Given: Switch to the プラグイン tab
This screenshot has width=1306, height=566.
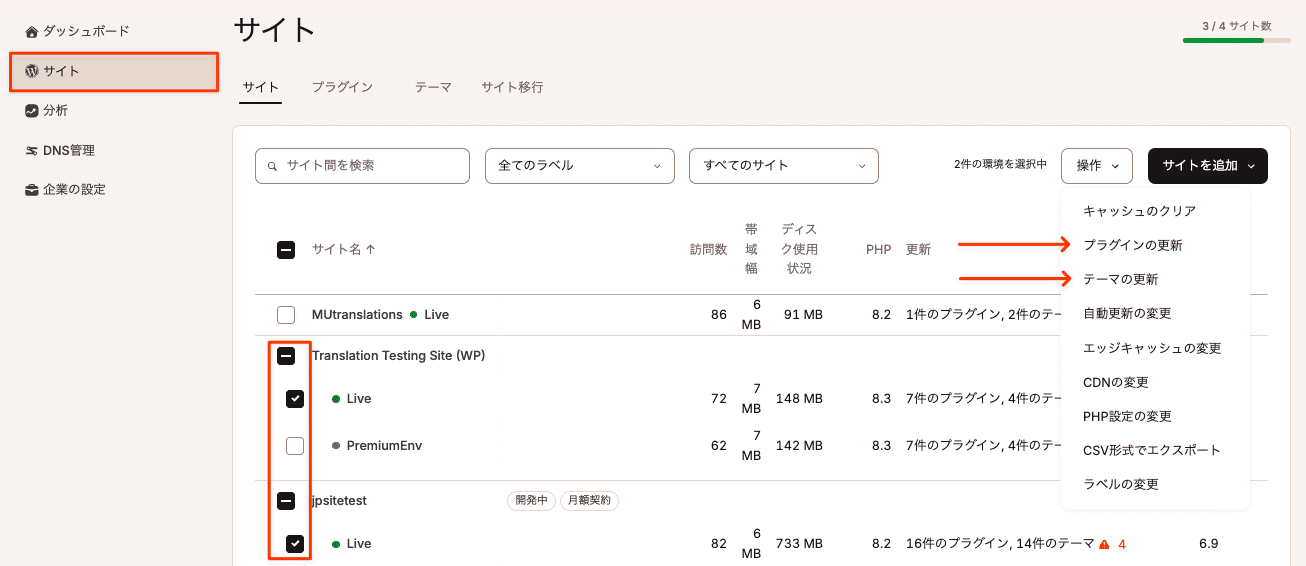Looking at the screenshot, I should (342, 87).
